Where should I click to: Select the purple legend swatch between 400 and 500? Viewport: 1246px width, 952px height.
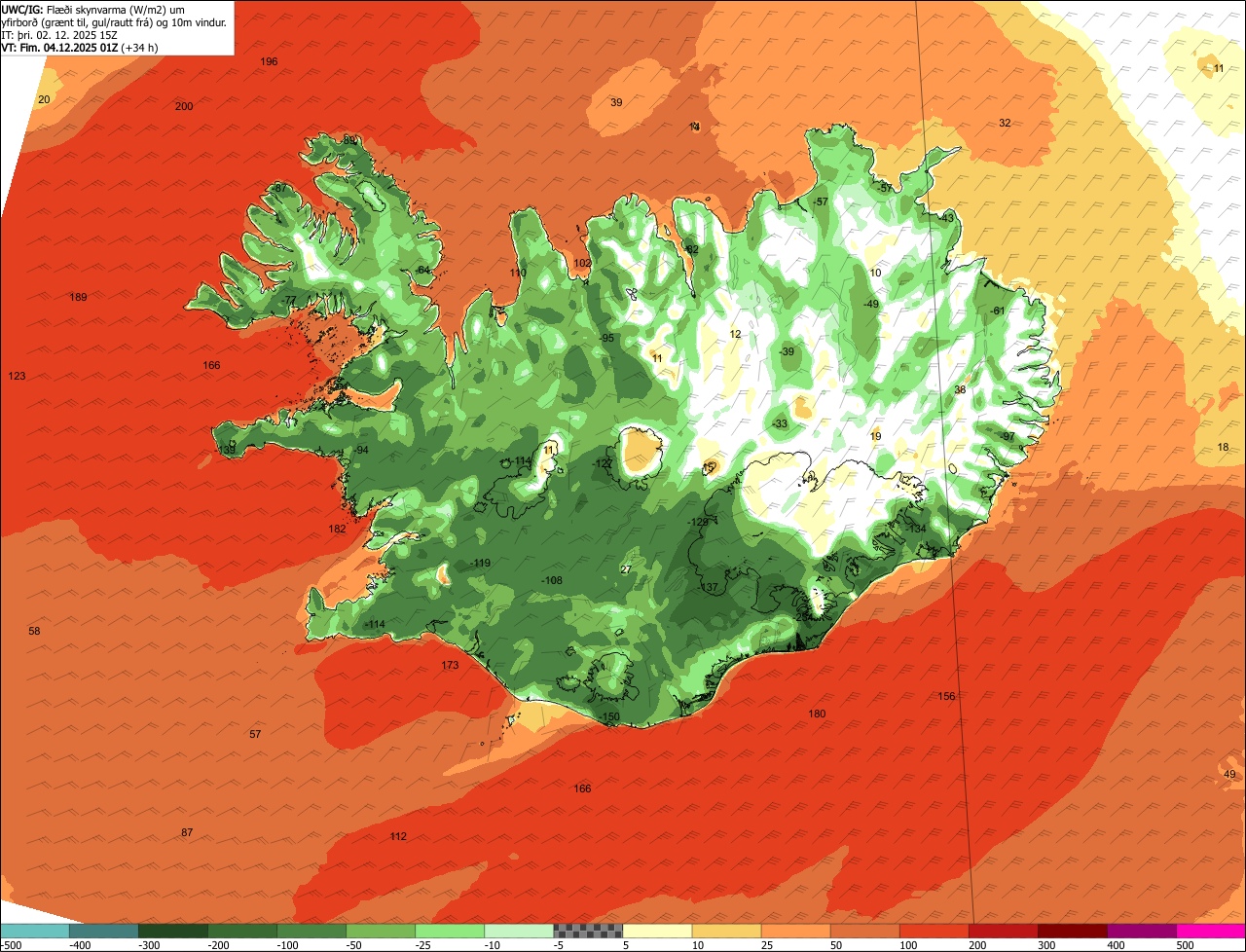point(1142,931)
